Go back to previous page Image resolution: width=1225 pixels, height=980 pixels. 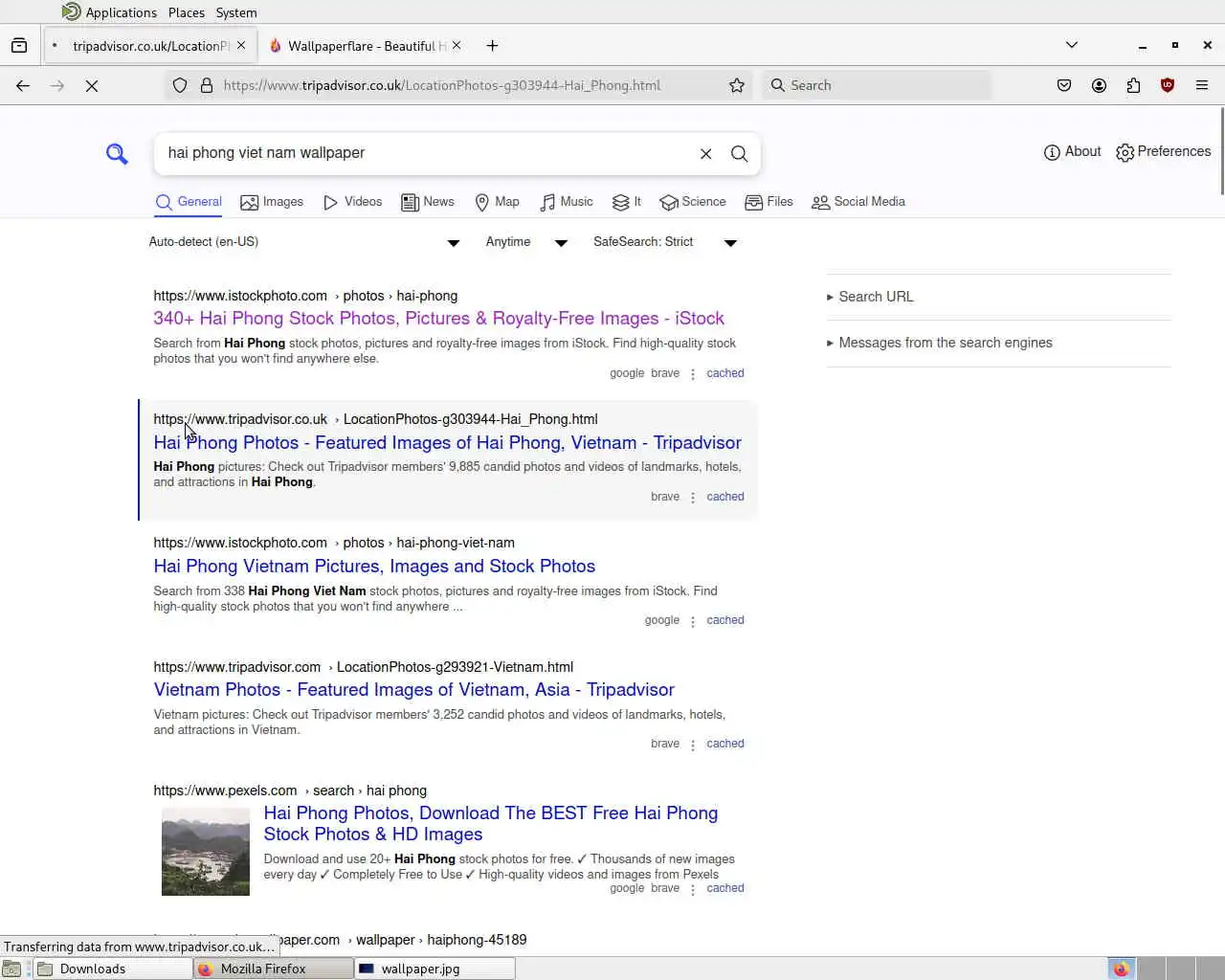(23, 85)
